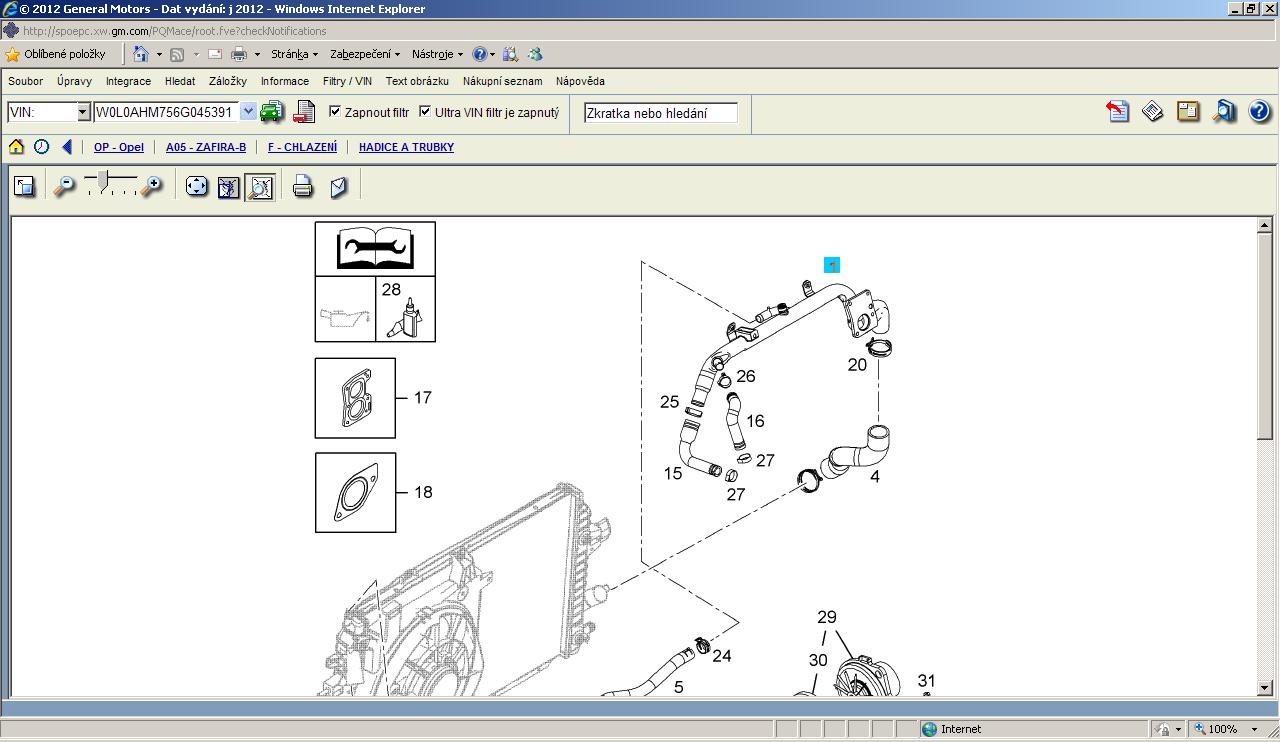This screenshot has height=742, width=1280.
Task: Click the home icon in breadcrumb bar
Action: [x=16, y=147]
